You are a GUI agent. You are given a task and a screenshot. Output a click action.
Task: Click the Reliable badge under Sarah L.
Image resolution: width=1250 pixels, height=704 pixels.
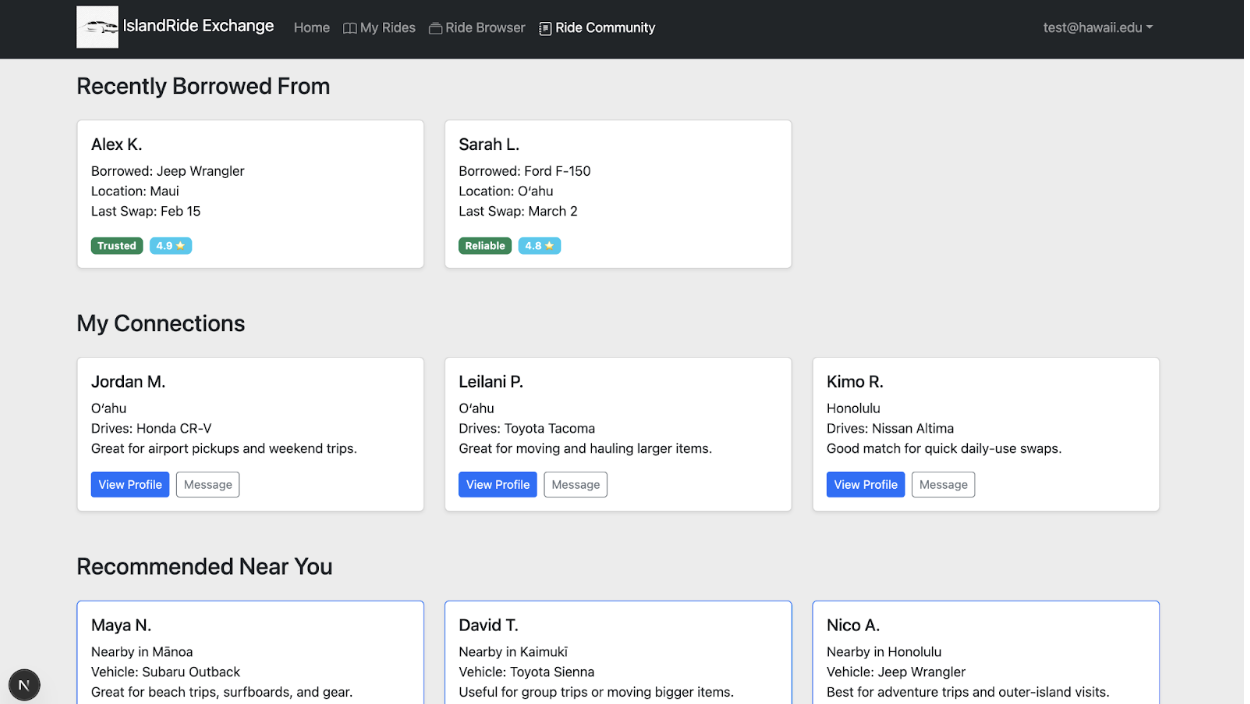coord(484,245)
